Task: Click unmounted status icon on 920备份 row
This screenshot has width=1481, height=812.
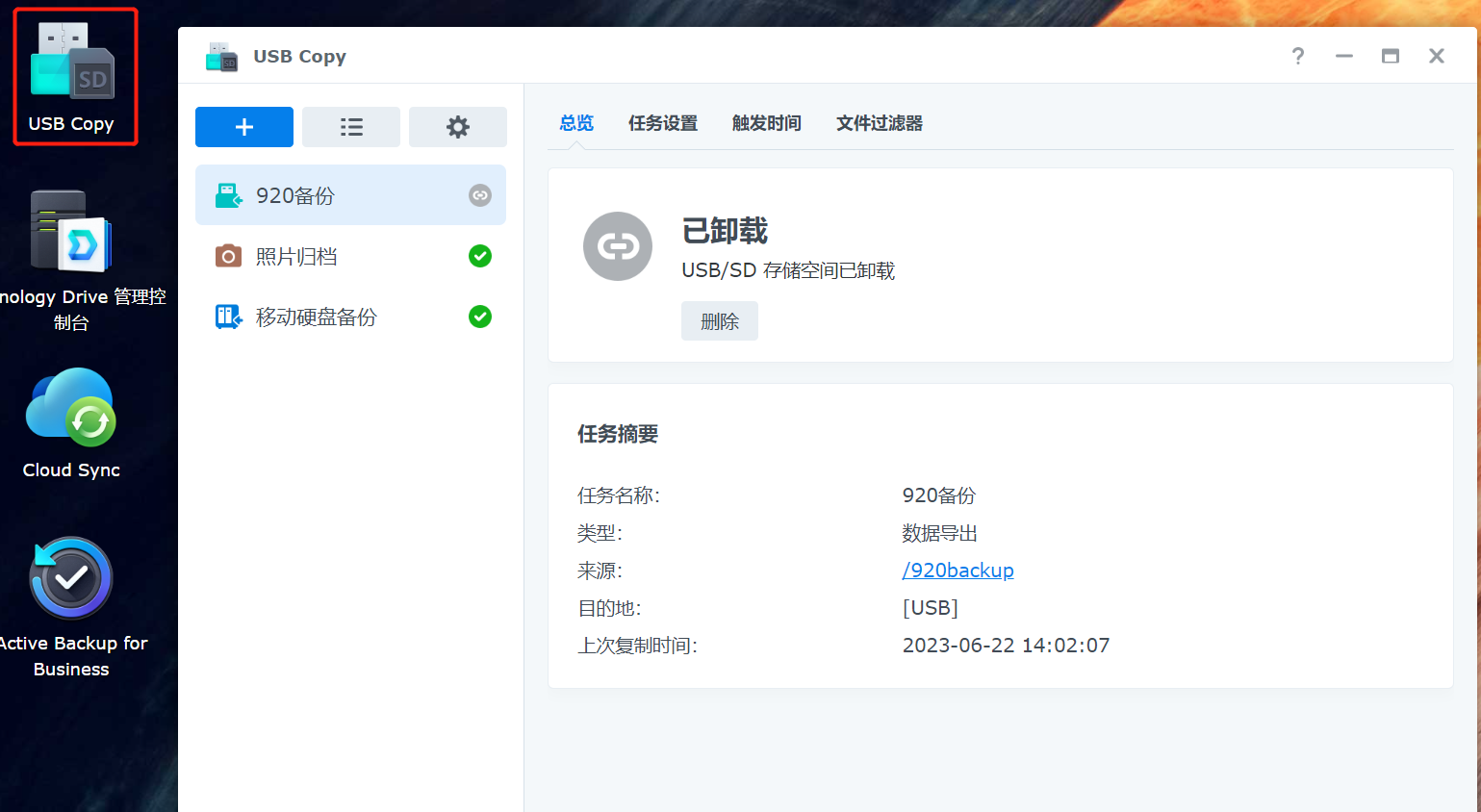Action: pos(480,195)
